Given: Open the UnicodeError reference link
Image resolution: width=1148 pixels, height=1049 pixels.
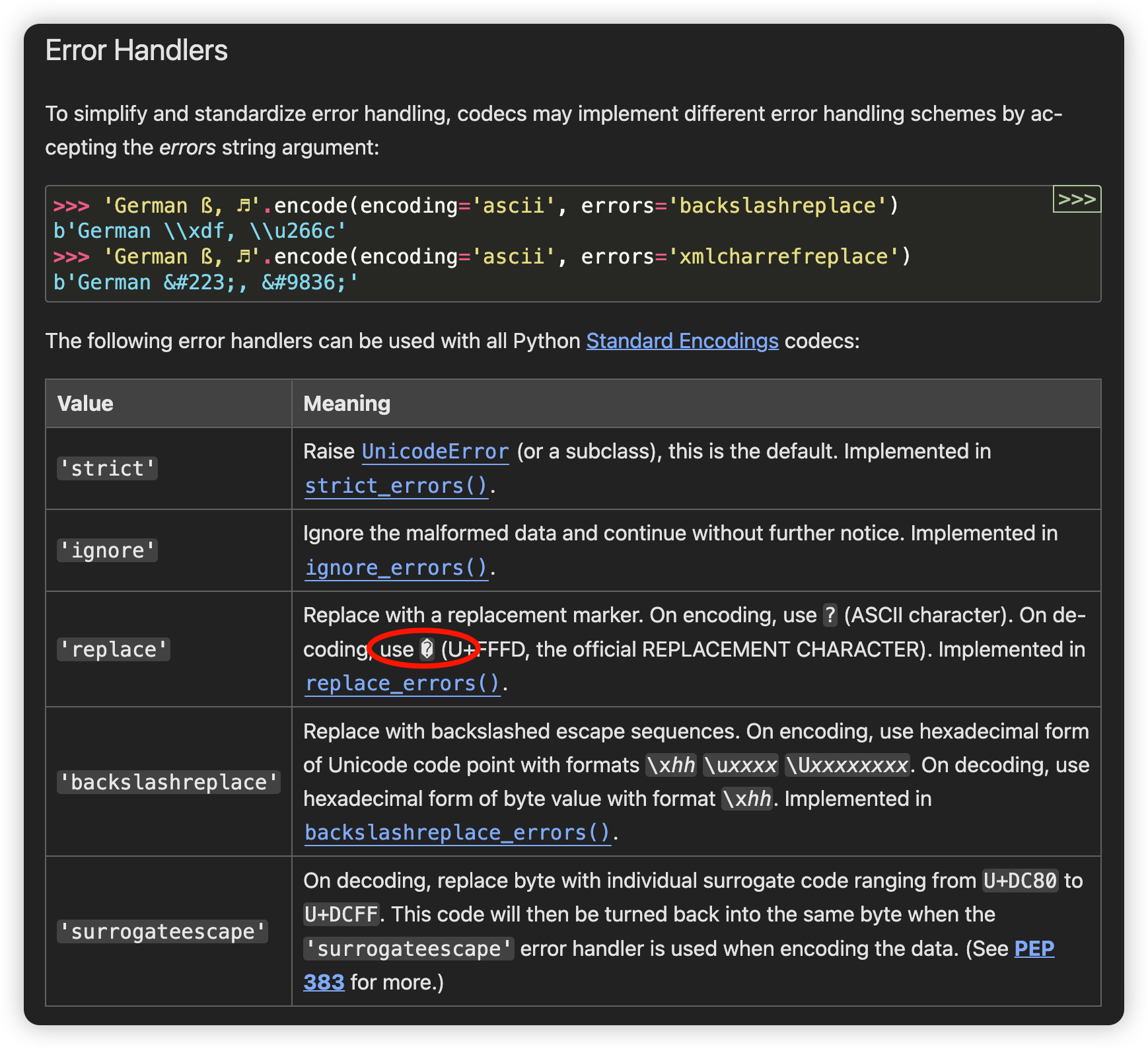Looking at the screenshot, I should 435,451.
